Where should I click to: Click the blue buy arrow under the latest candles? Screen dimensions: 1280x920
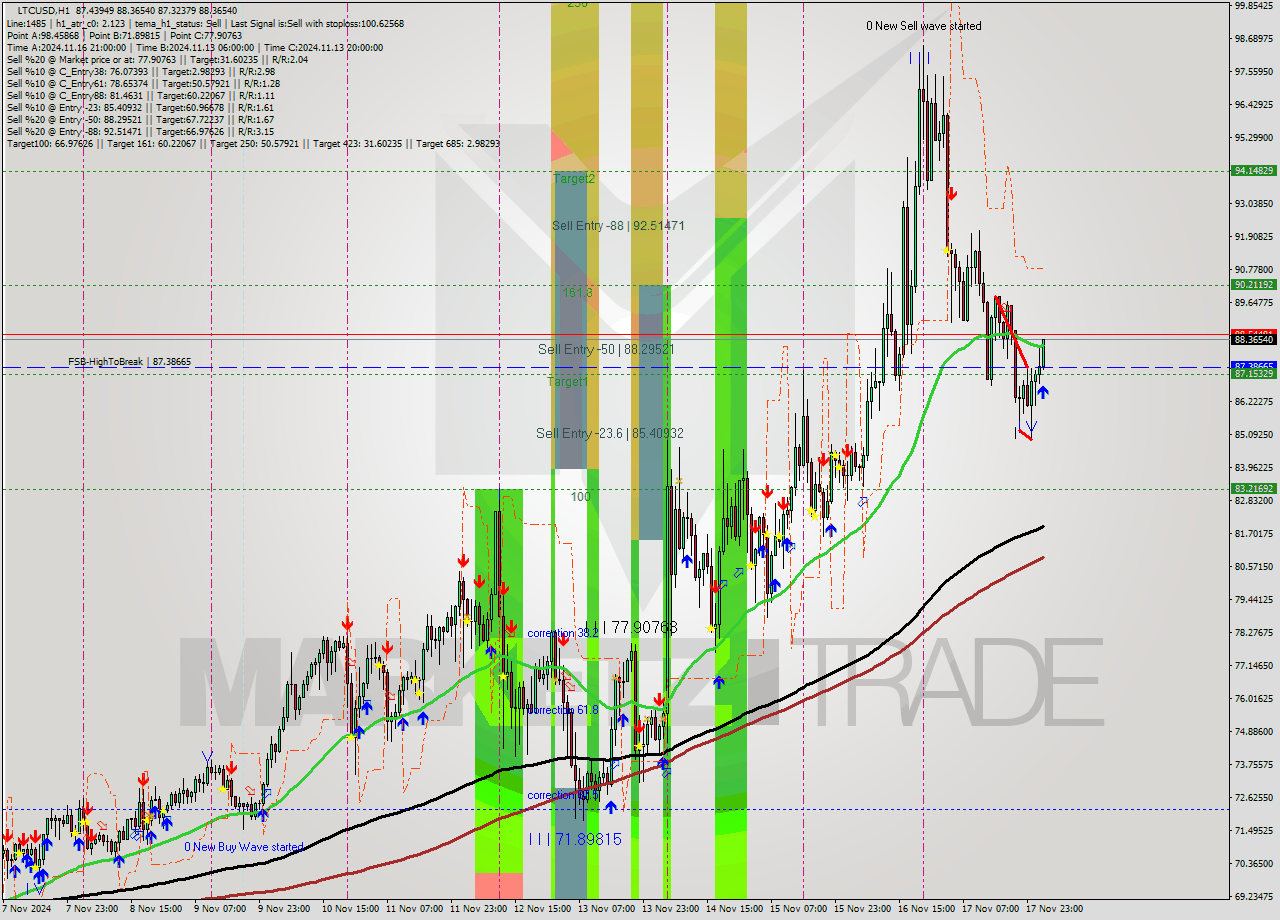coord(1042,392)
